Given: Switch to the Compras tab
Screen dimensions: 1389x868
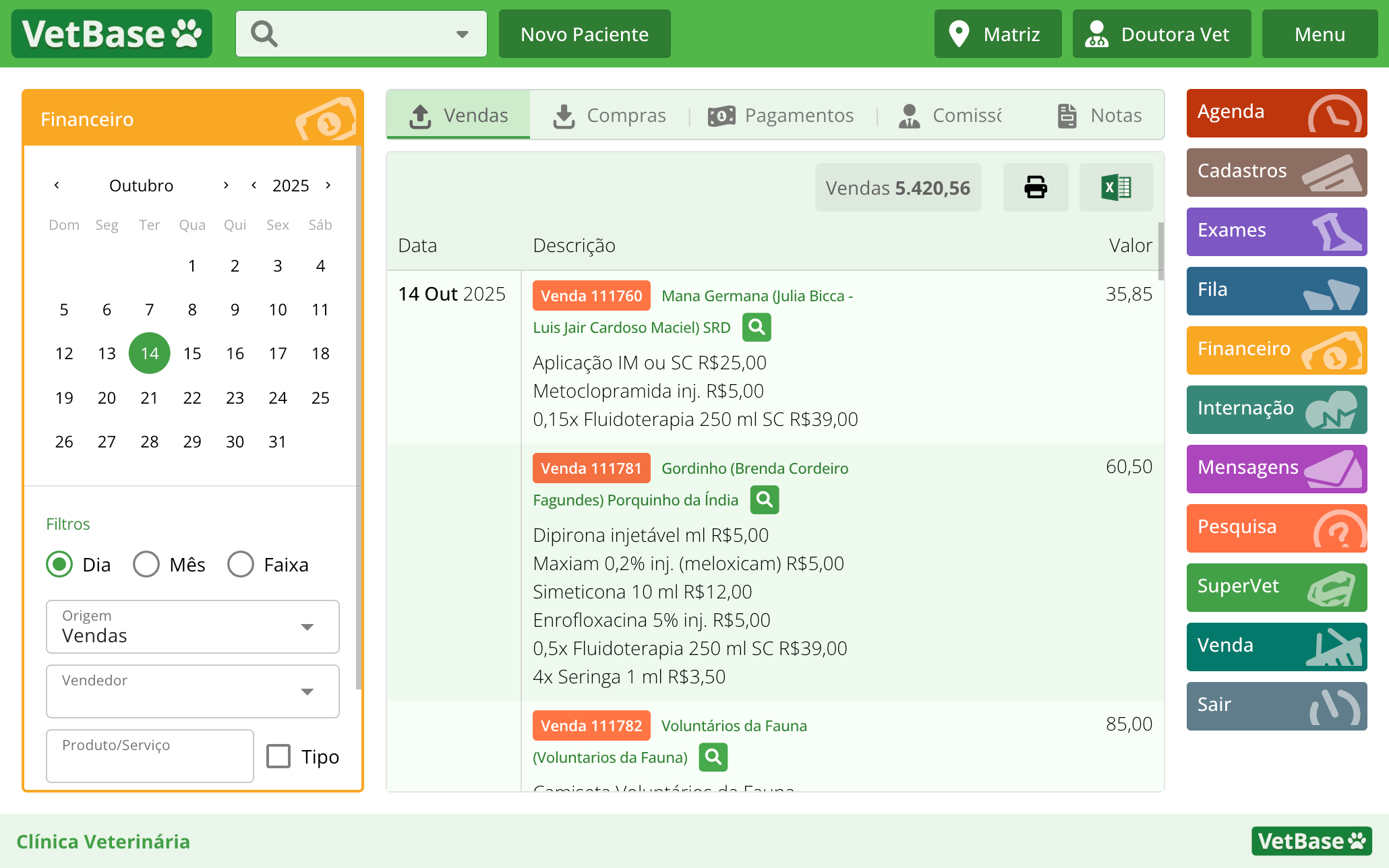Looking at the screenshot, I should click(609, 115).
